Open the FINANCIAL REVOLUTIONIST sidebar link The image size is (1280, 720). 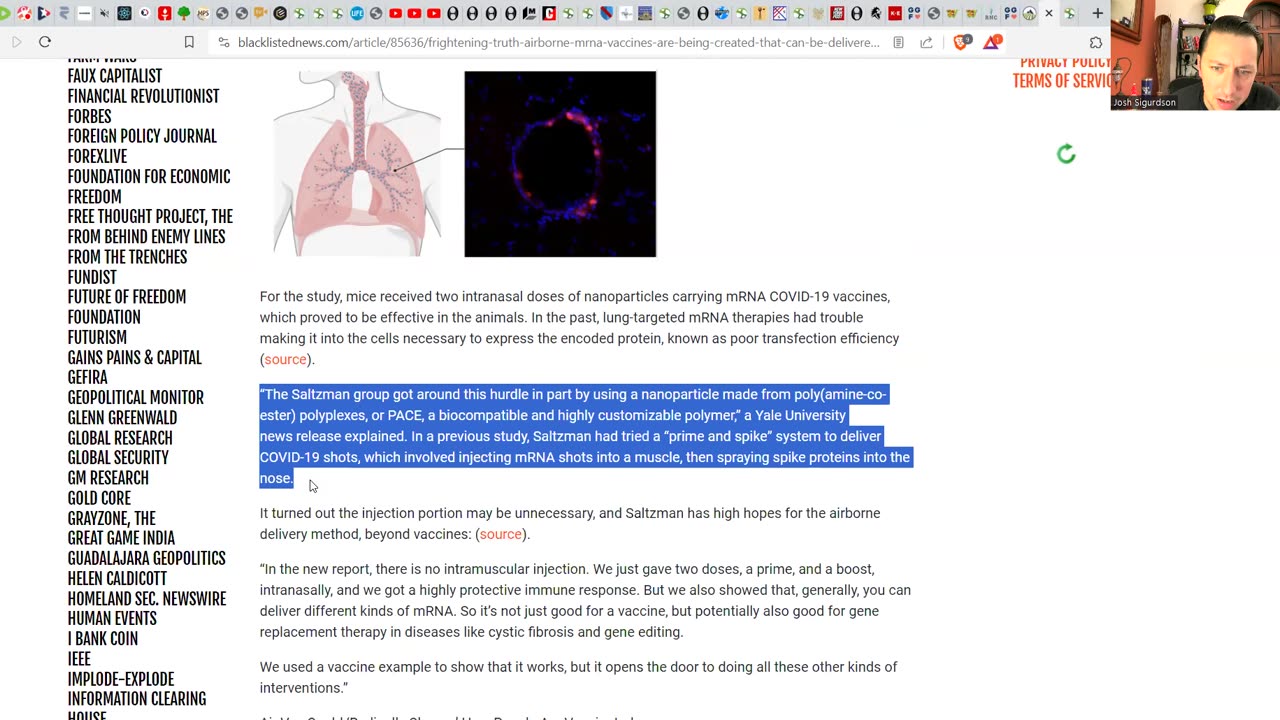(143, 96)
